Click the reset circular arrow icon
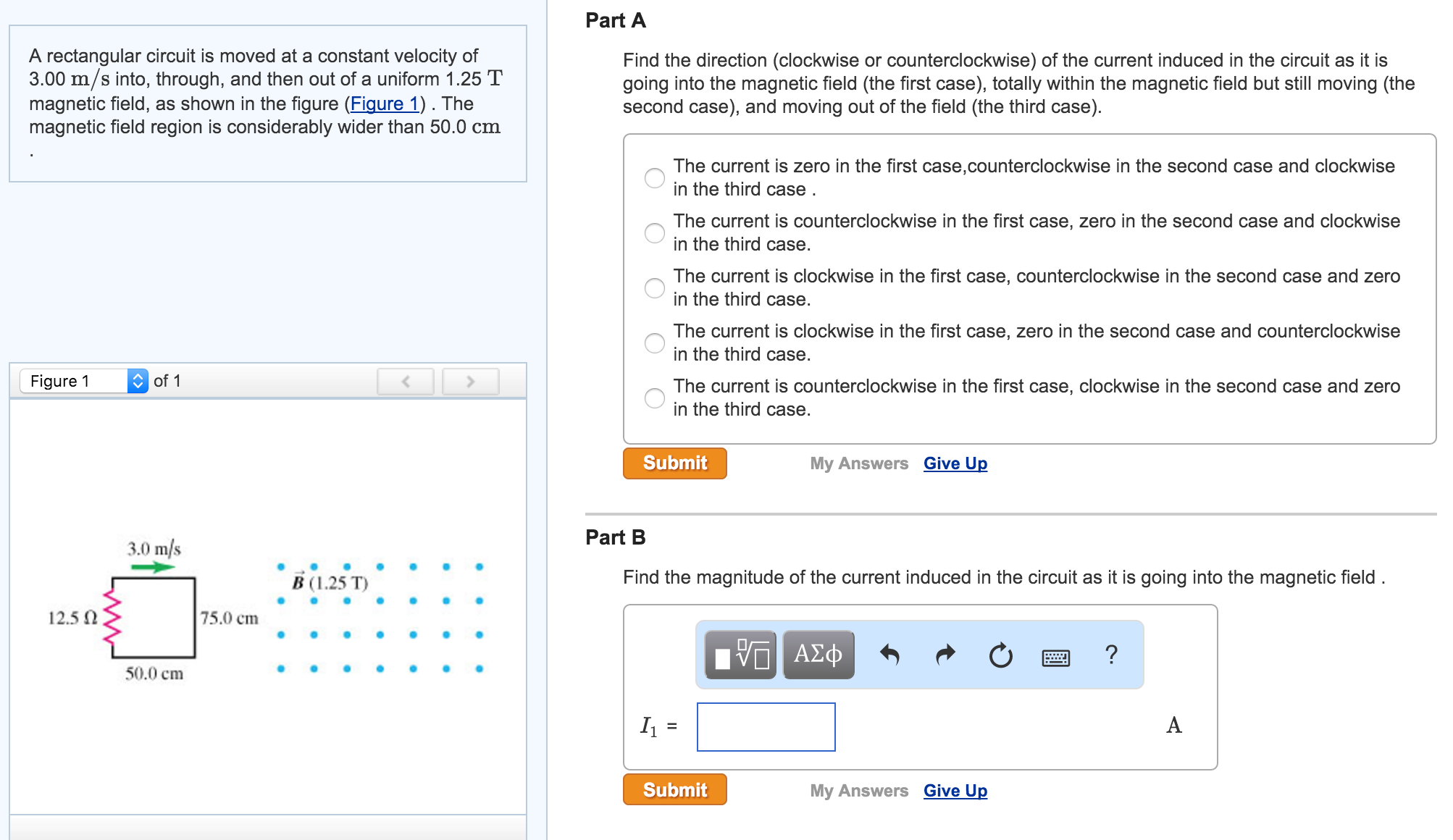This screenshot has width=1453, height=840. pos(1000,656)
